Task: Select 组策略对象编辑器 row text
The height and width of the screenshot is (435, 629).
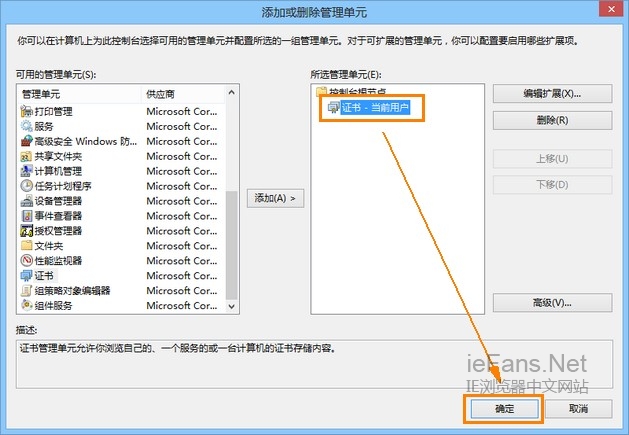Action: click(x=72, y=291)
